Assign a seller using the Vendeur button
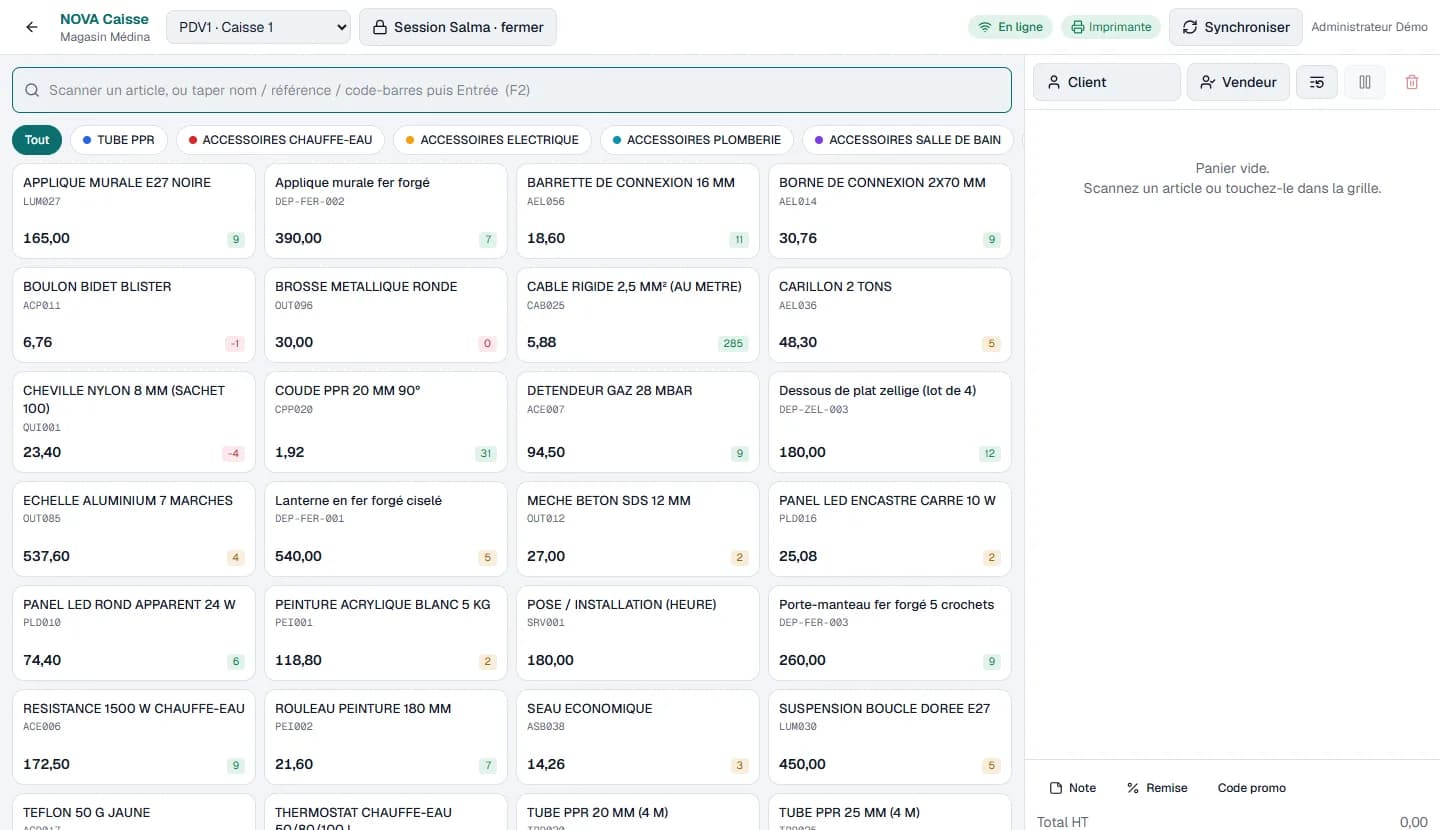This screenshot has width=1440, height=830. click(x=1238, y=82)
